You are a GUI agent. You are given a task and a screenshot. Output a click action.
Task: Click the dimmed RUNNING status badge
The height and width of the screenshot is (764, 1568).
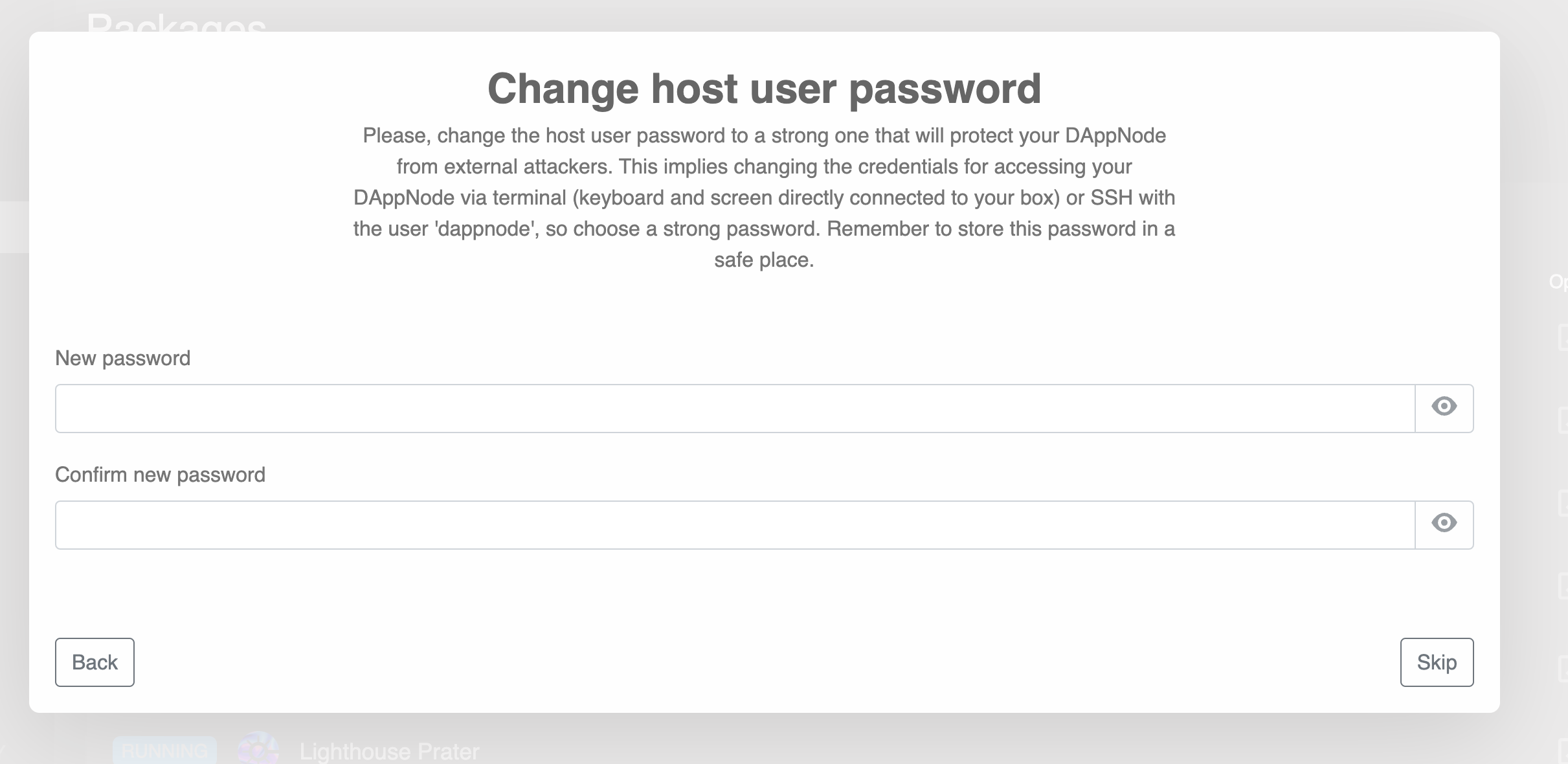point(164,750)
